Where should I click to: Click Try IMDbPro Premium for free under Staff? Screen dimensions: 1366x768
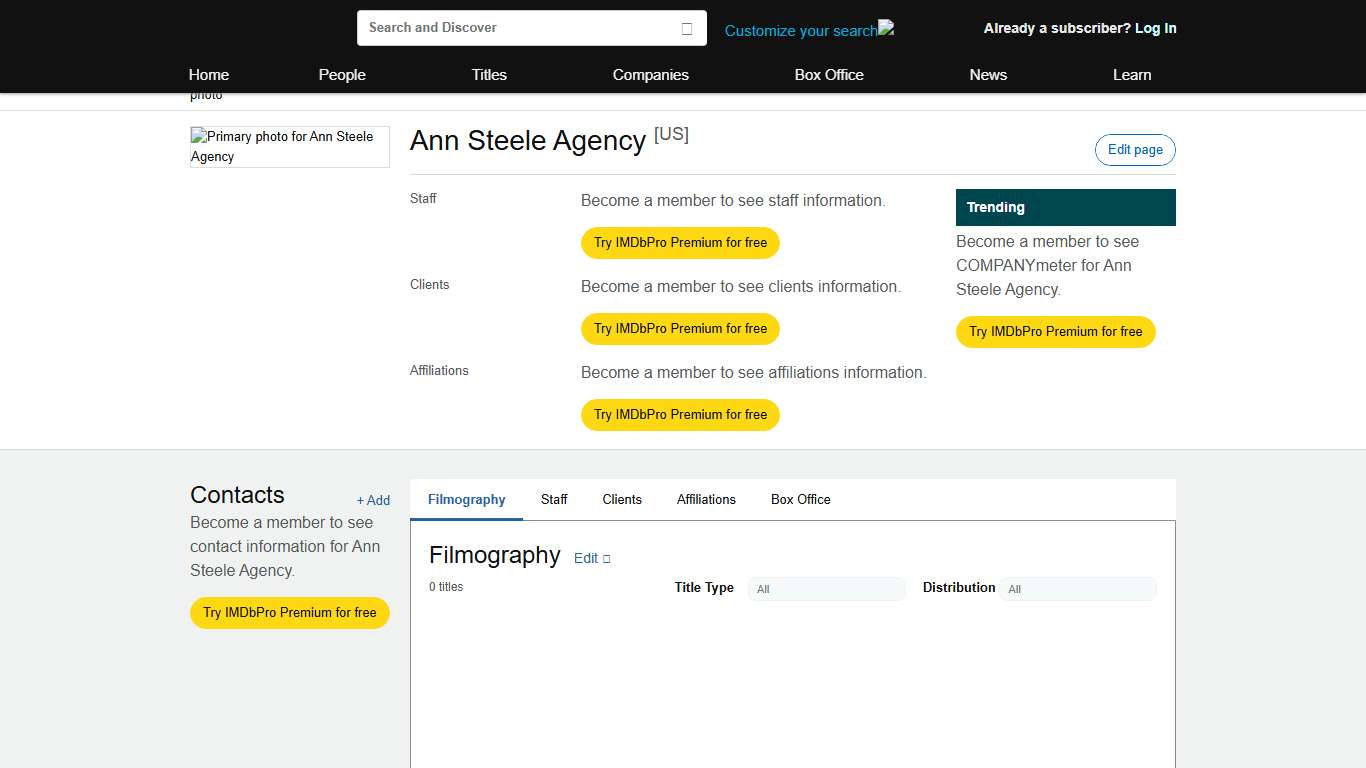pyautogui.click(x=680, y=242)
